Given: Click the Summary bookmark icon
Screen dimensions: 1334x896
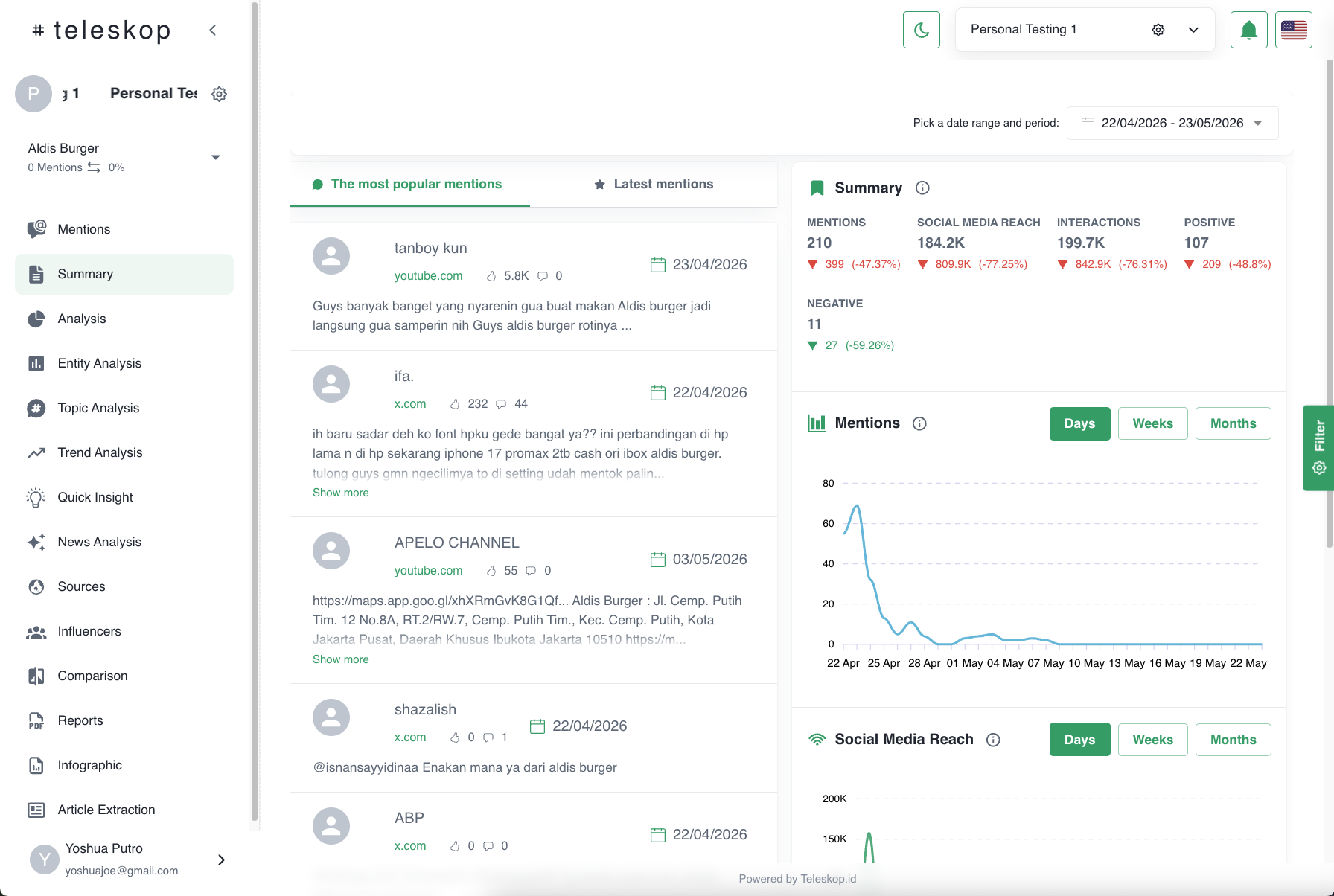Looking at the screenshot, I should pos(817,188).
